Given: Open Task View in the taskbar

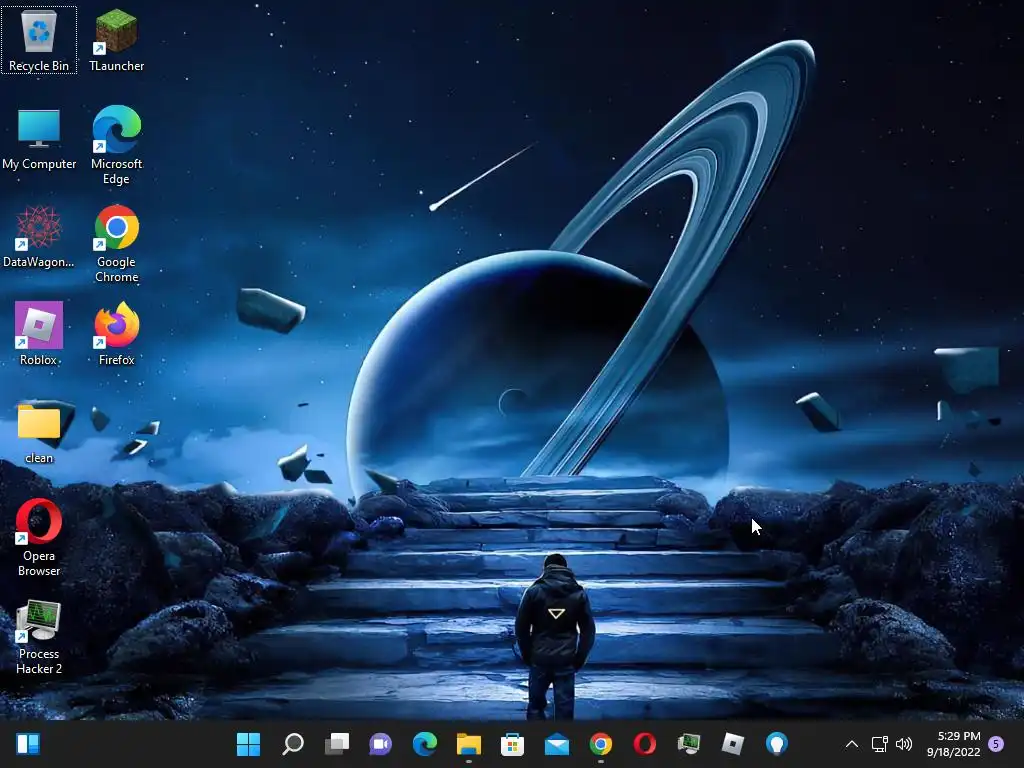Looking at the screenshot, I should (x=336, y=743).
